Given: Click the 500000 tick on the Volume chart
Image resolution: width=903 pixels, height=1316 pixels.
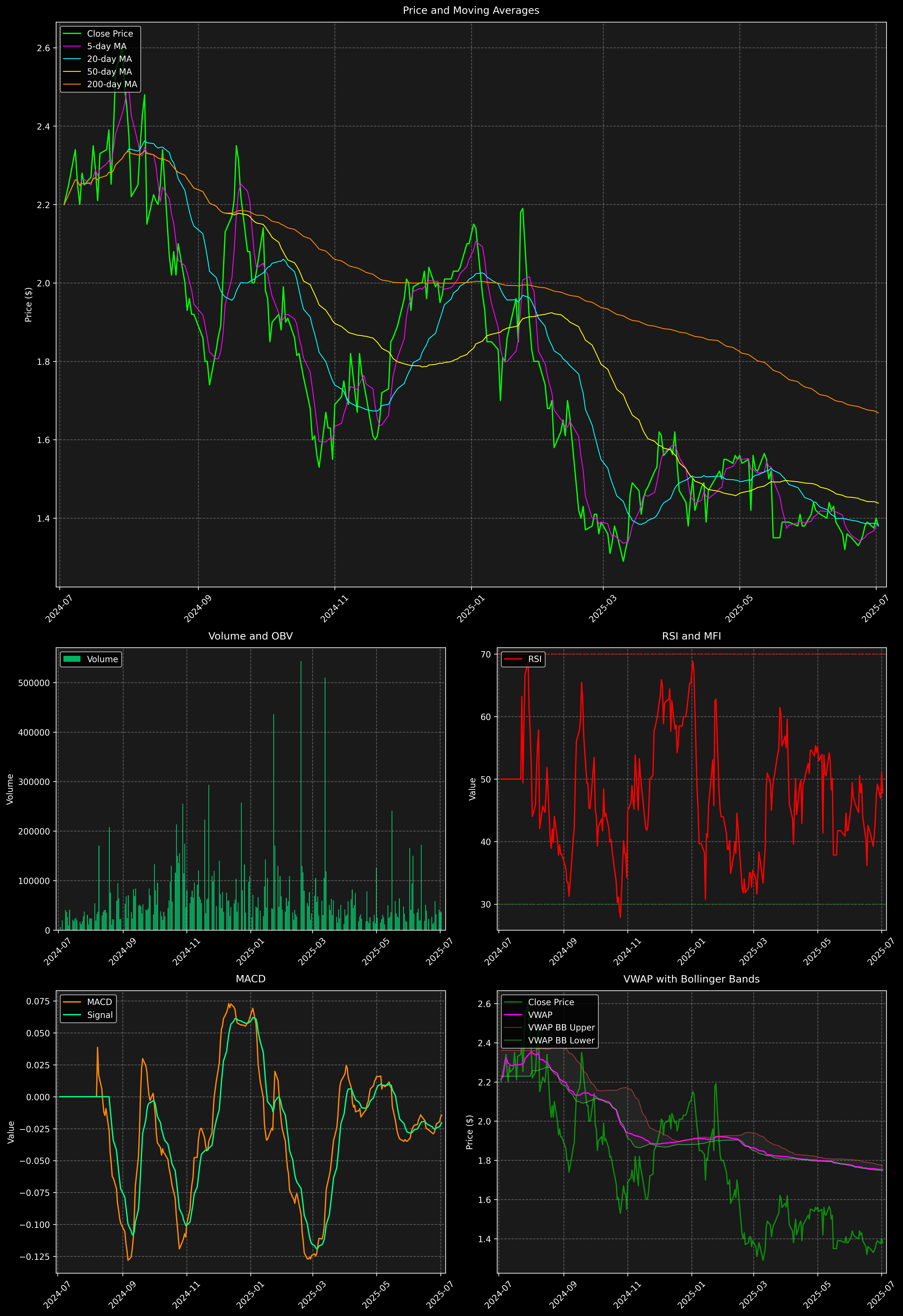Looking at the screenshot, I should 34,683.
